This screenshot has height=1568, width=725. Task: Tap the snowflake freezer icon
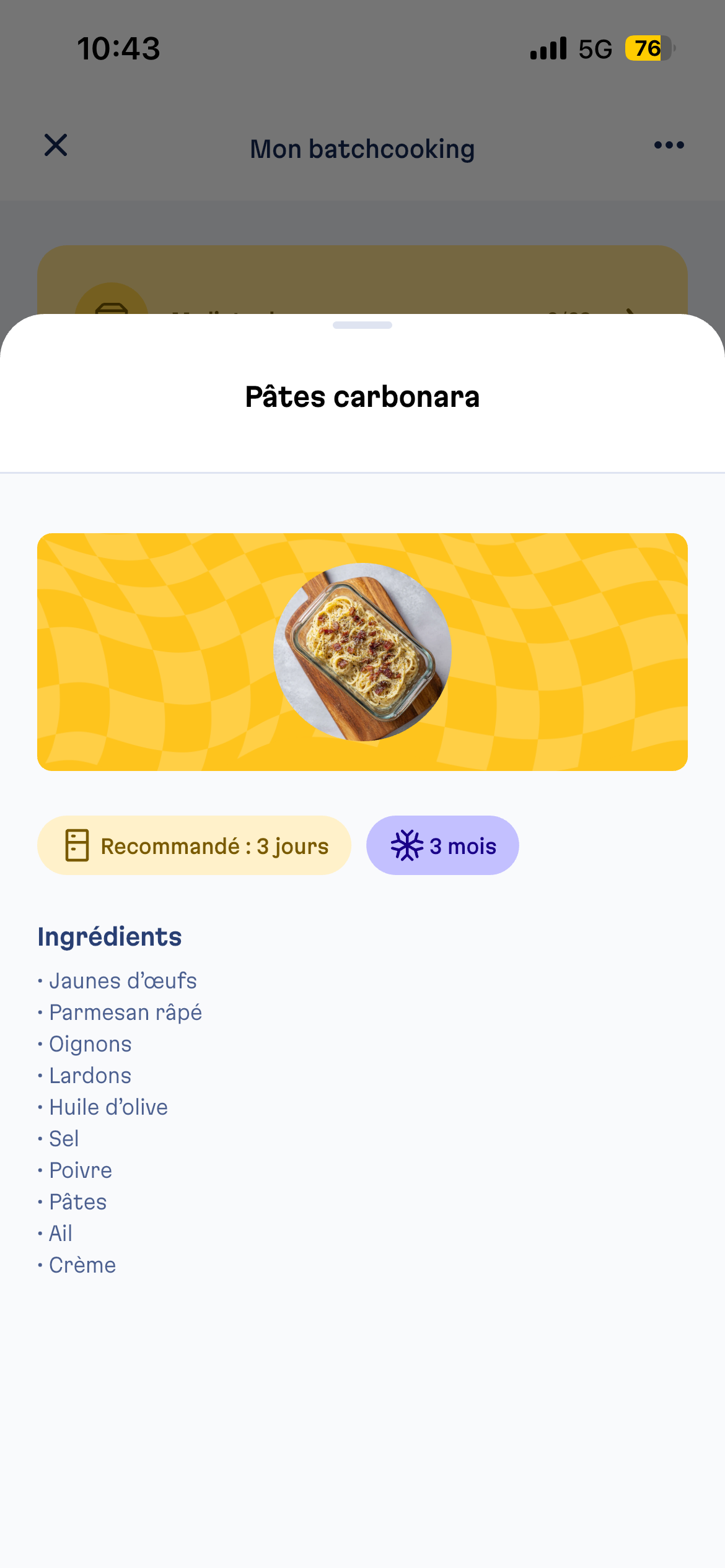(406, 845)
